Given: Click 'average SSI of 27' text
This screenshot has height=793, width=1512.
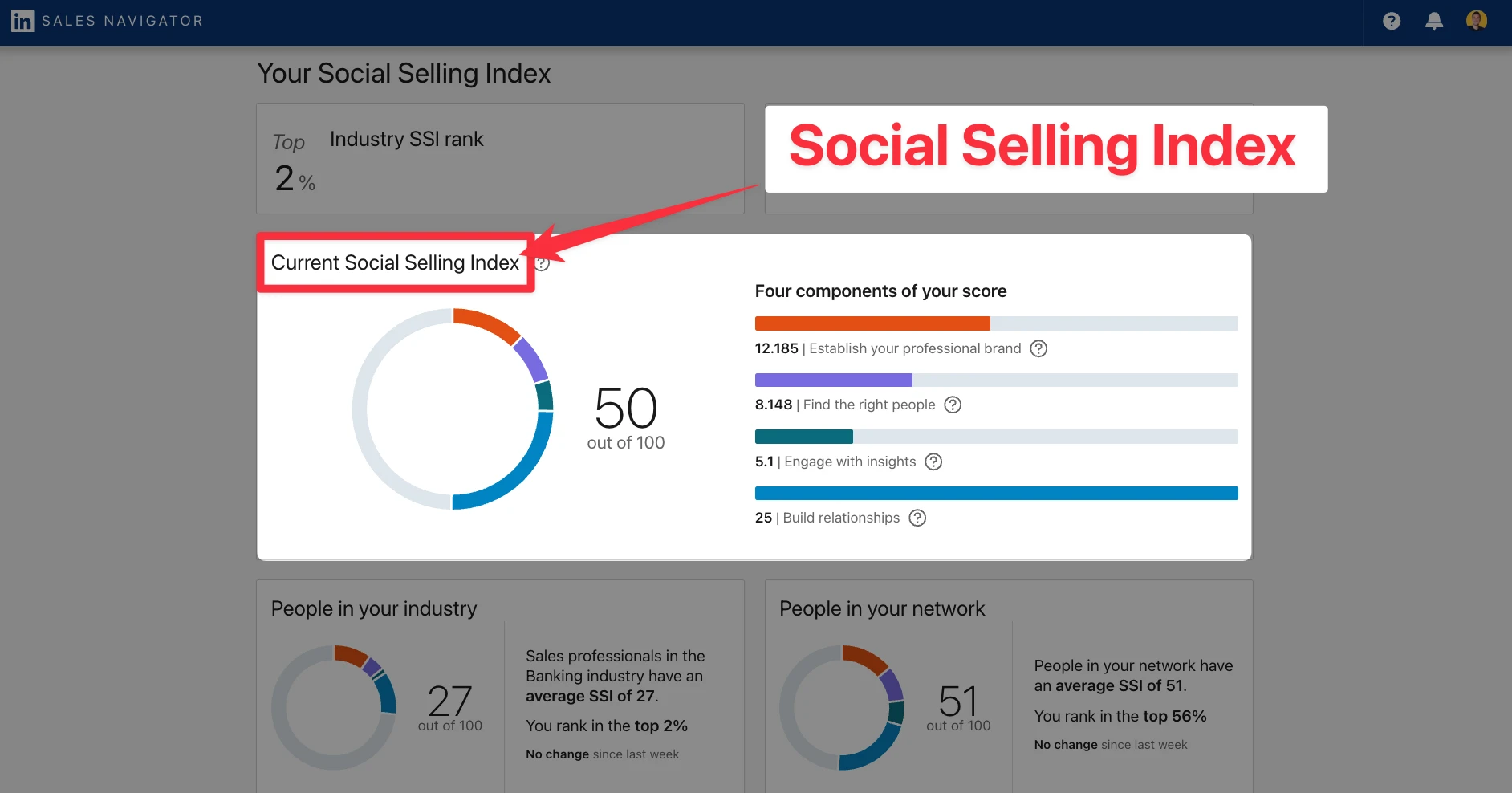Looking at the screenshot, I should click(591, 696).
